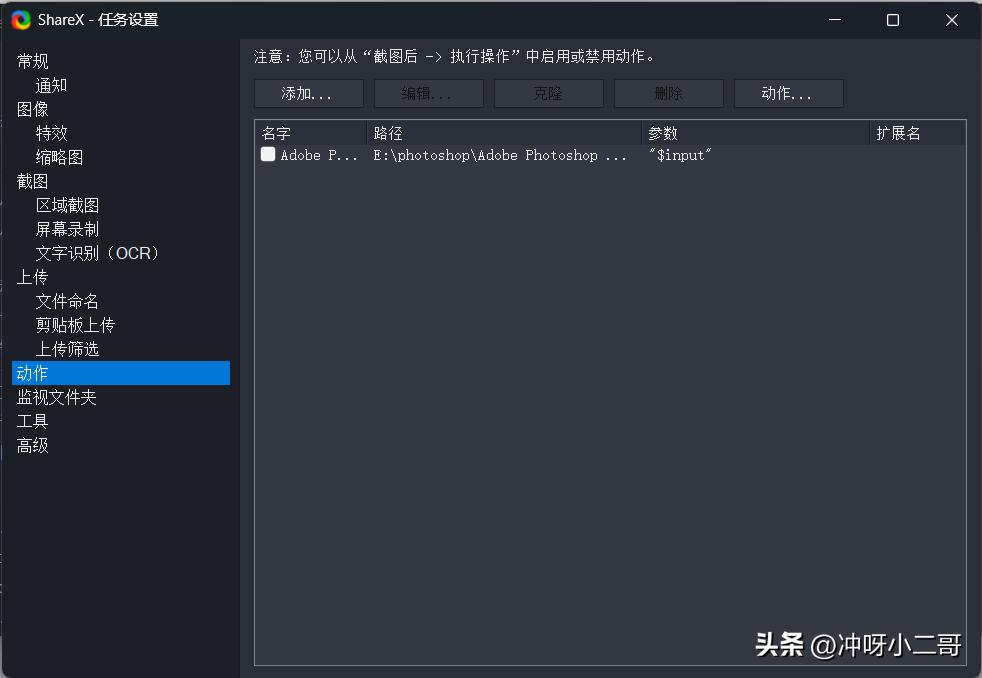Click the 删除 button
Viewport: 982px width, 678px height.
click(668, 93)
